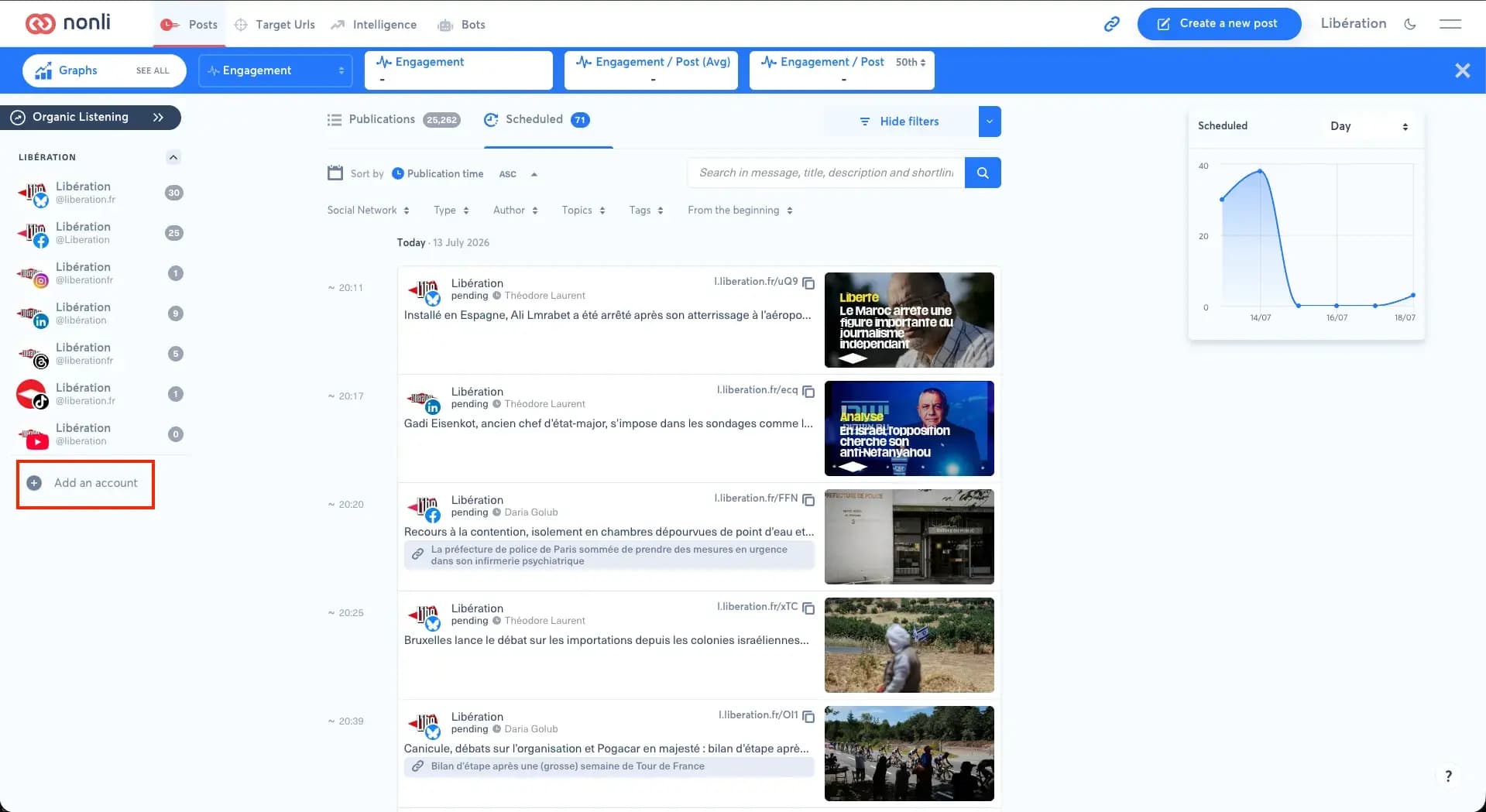1486x812 pixels.
Task: Open link preview Bilan d'étape Tour de France
Action: [609, 766]
